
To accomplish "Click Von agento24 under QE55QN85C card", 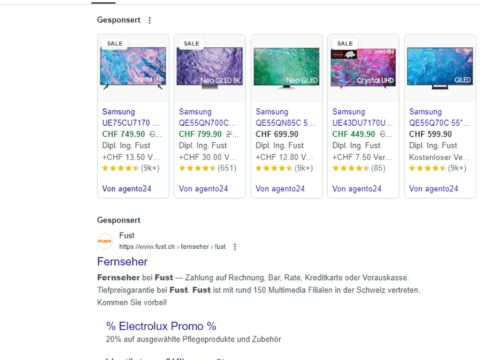I will pos(280,189).
